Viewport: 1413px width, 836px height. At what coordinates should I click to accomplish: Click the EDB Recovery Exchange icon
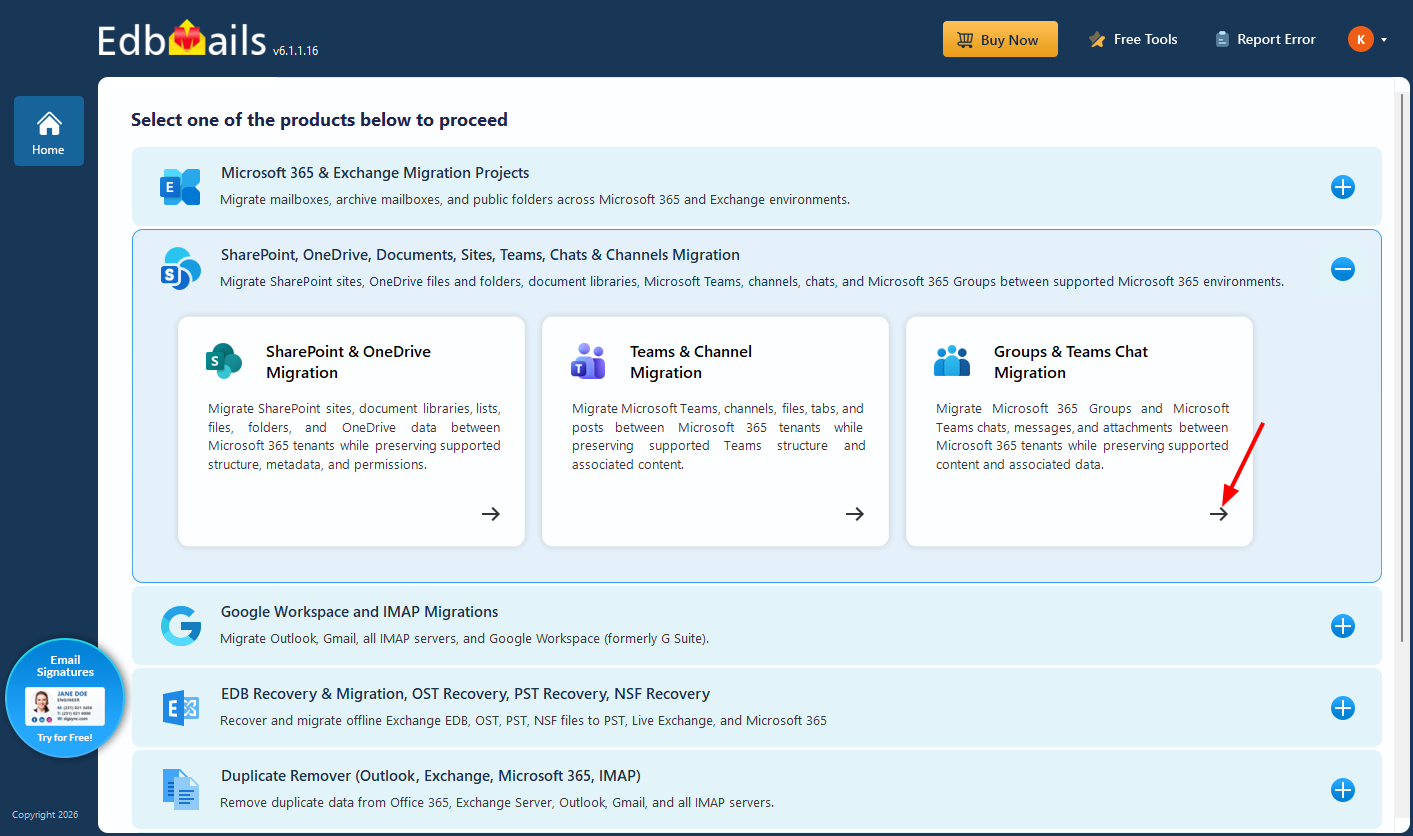pyautogui.click(x=180, y=708)
